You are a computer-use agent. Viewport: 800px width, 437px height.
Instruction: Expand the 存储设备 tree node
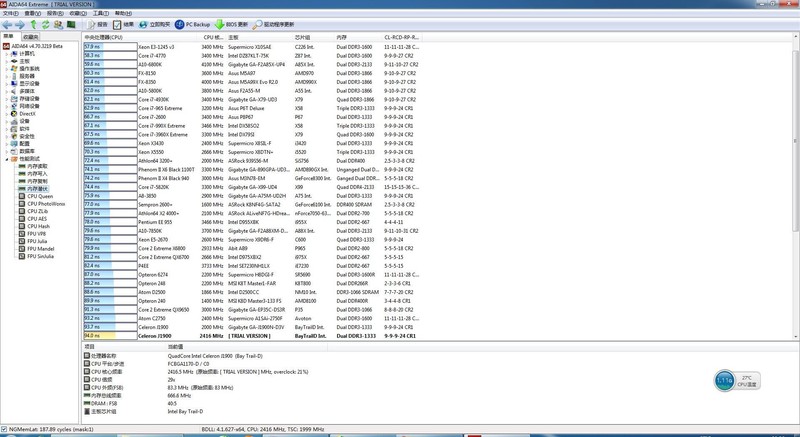pos(7,98)
